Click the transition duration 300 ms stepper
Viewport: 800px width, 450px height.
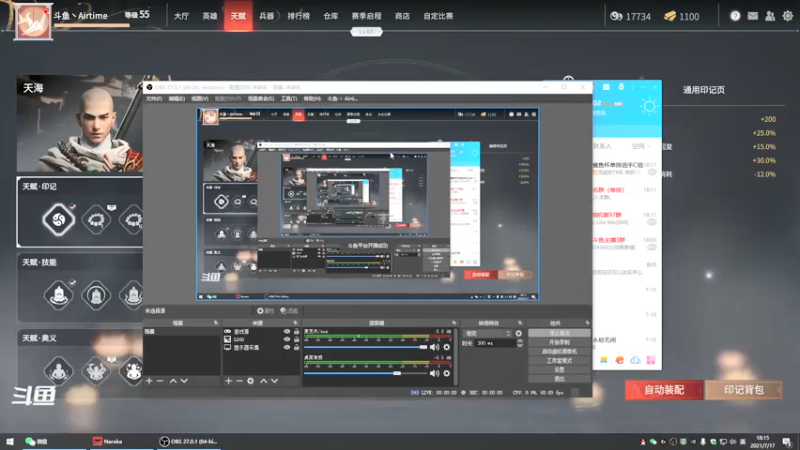520,343
